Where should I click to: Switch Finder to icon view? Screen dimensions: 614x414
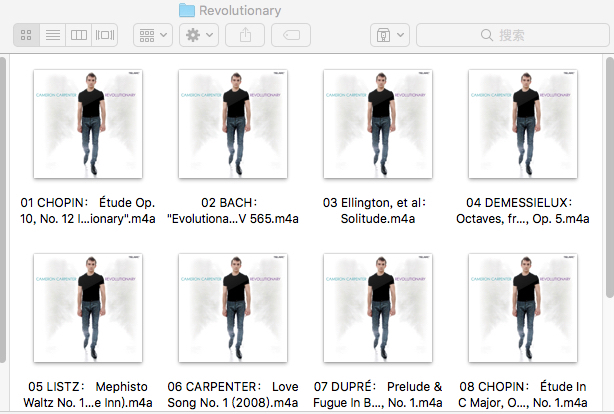pyautogui.click(x=26, y=35)
